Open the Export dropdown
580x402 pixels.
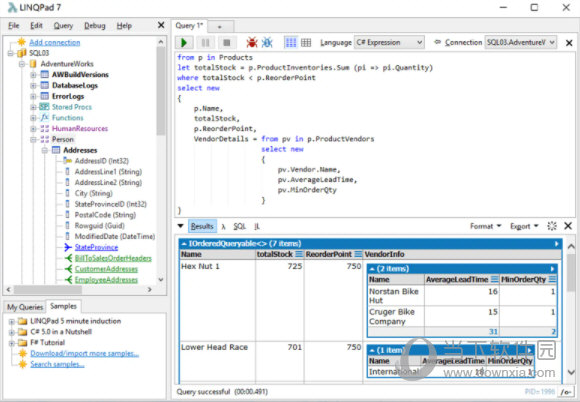[x=524, y=226]
